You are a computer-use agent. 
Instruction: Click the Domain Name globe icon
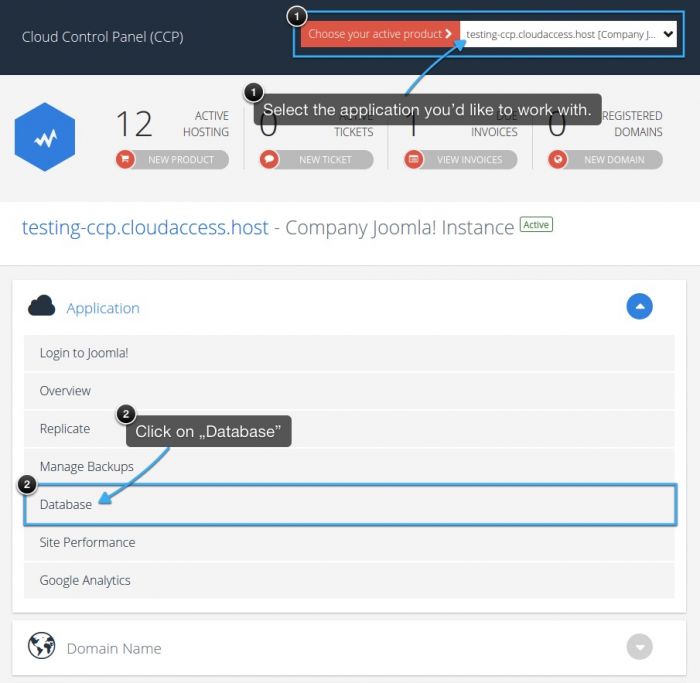coord(42,646)
